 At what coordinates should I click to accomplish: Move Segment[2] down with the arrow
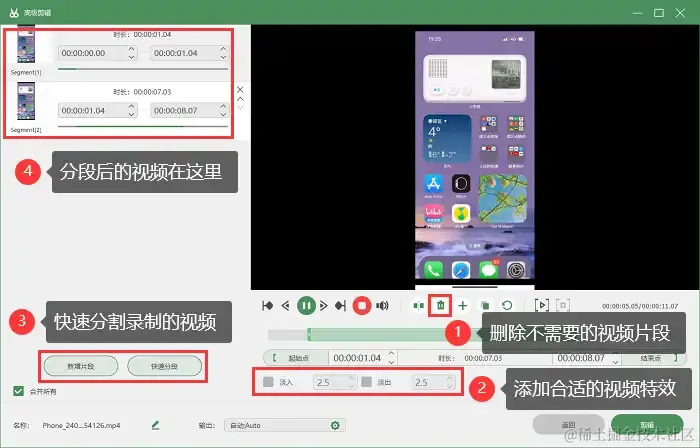[x=240, y=108]
